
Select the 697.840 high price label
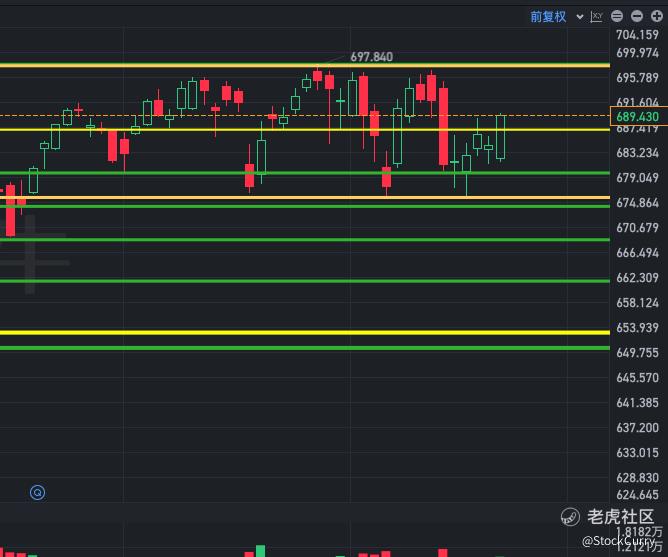371,57
